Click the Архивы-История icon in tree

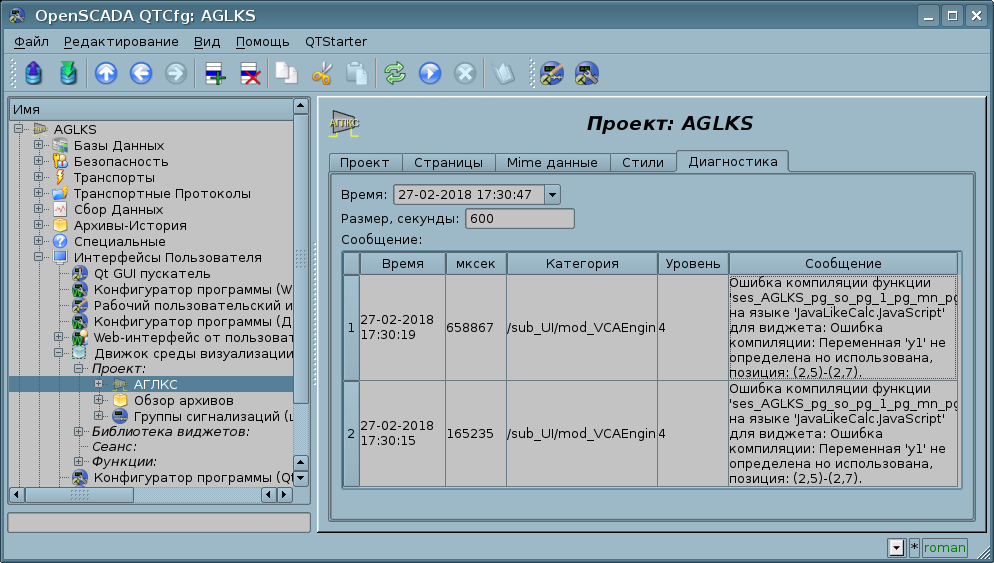[60, 225]
